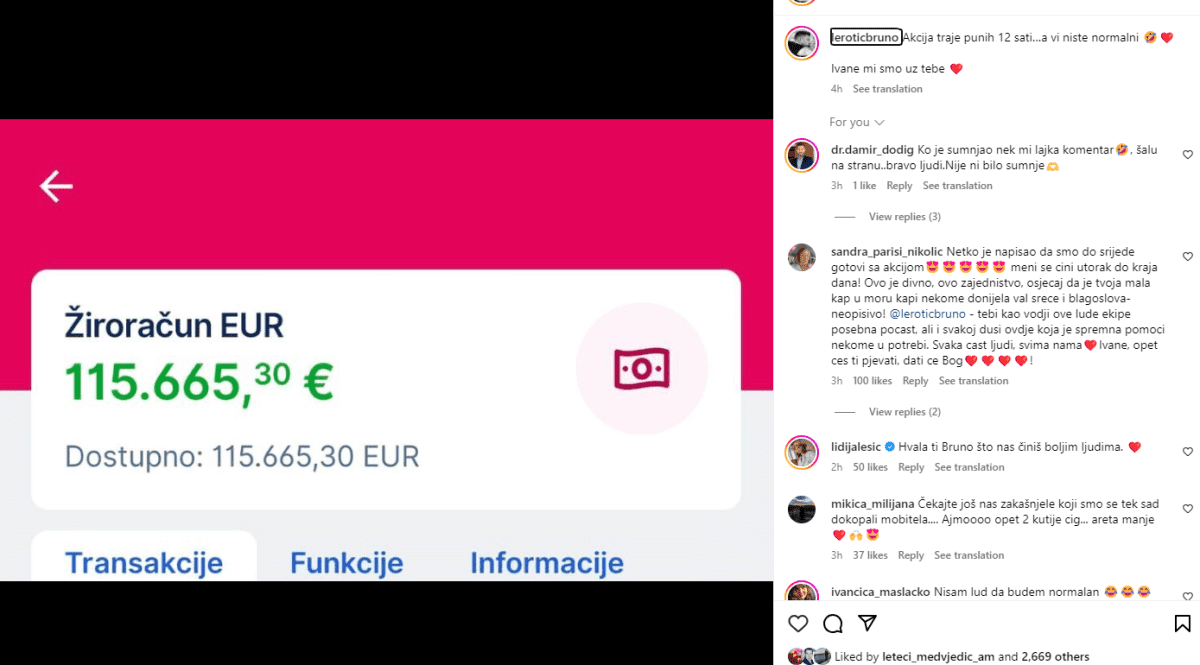Open the comment bubble icon
This screenshot has width=1200, height=665.
point(833,624)
